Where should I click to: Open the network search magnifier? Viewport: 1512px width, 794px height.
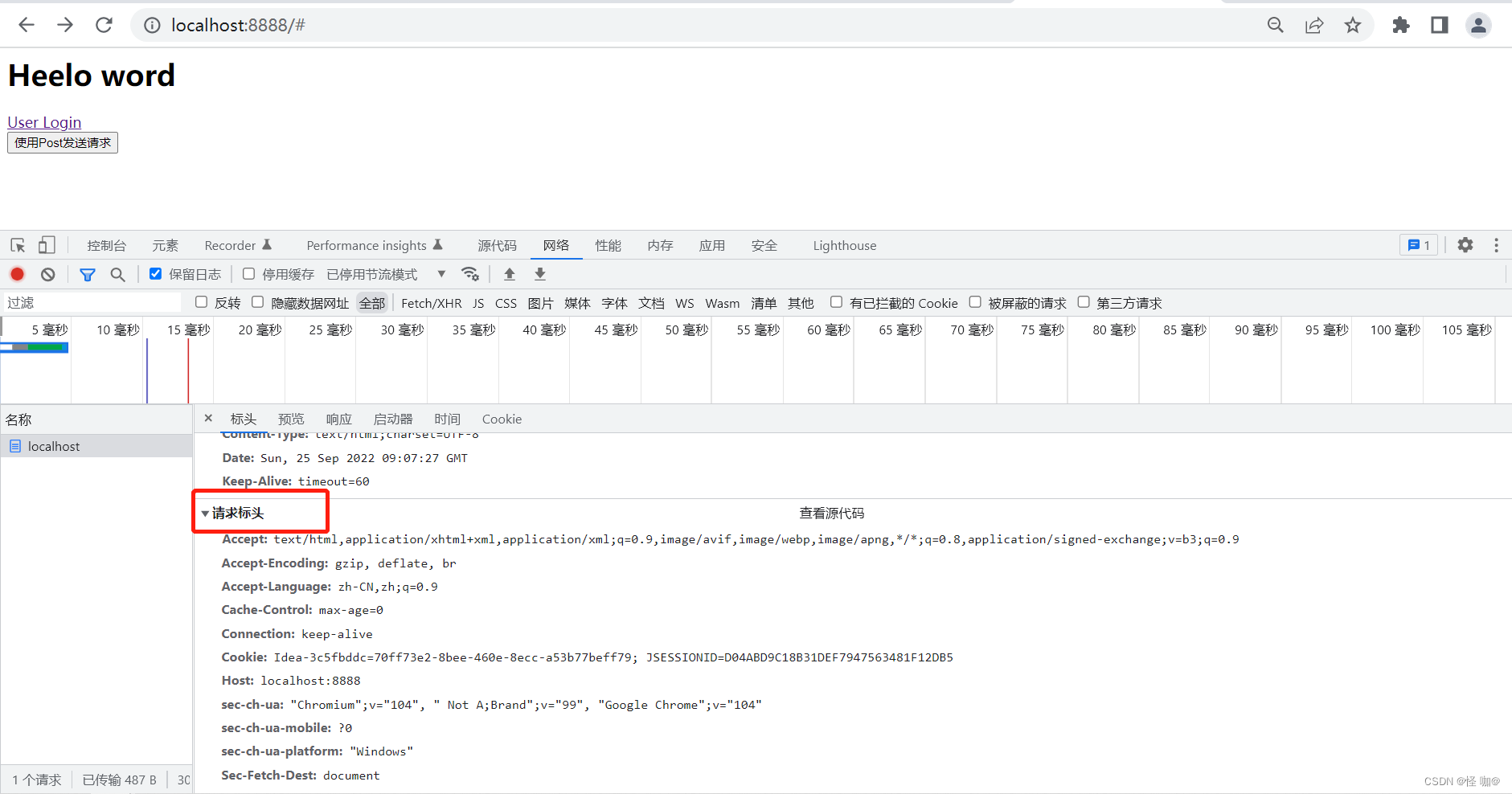coord(117,274)
